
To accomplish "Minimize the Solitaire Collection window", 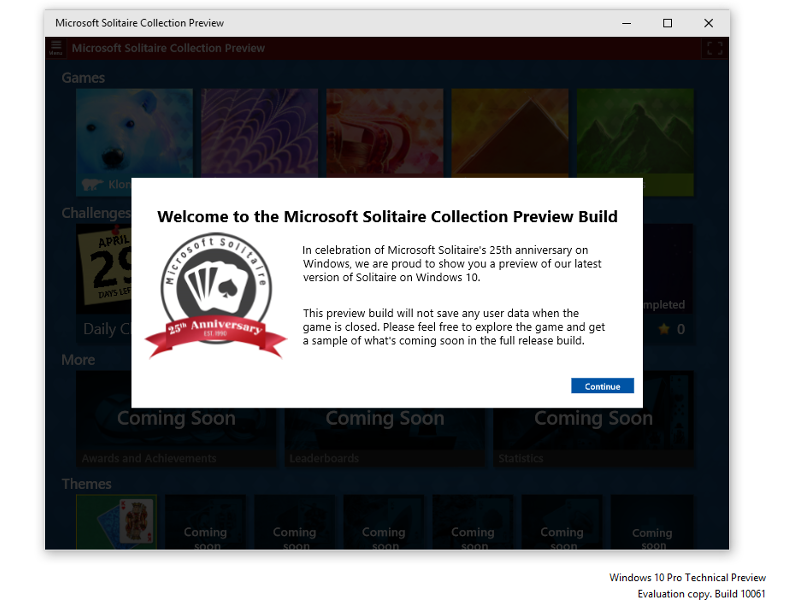I will click(x=627, y=23).
